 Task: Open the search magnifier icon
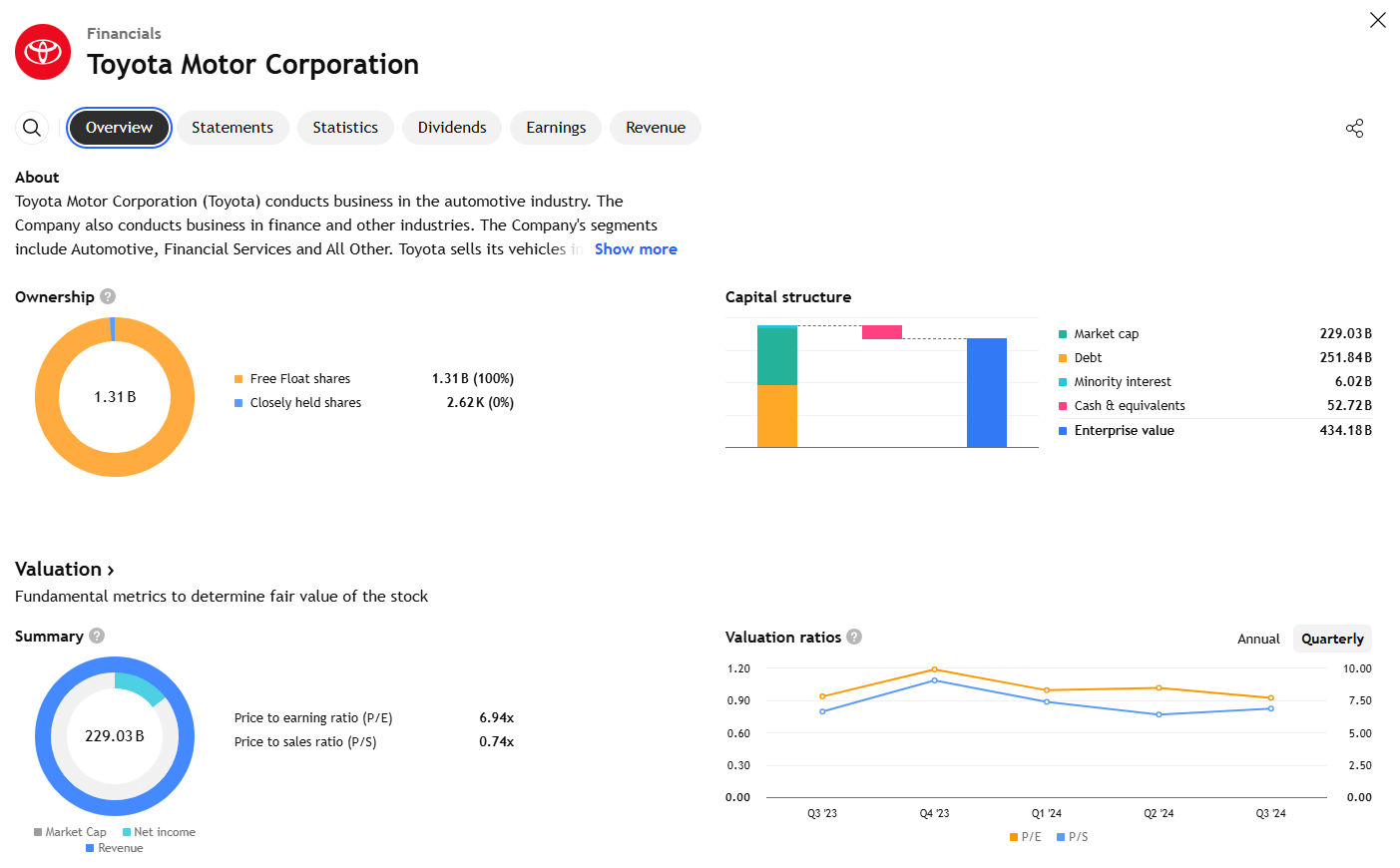(x=32, y=128)
